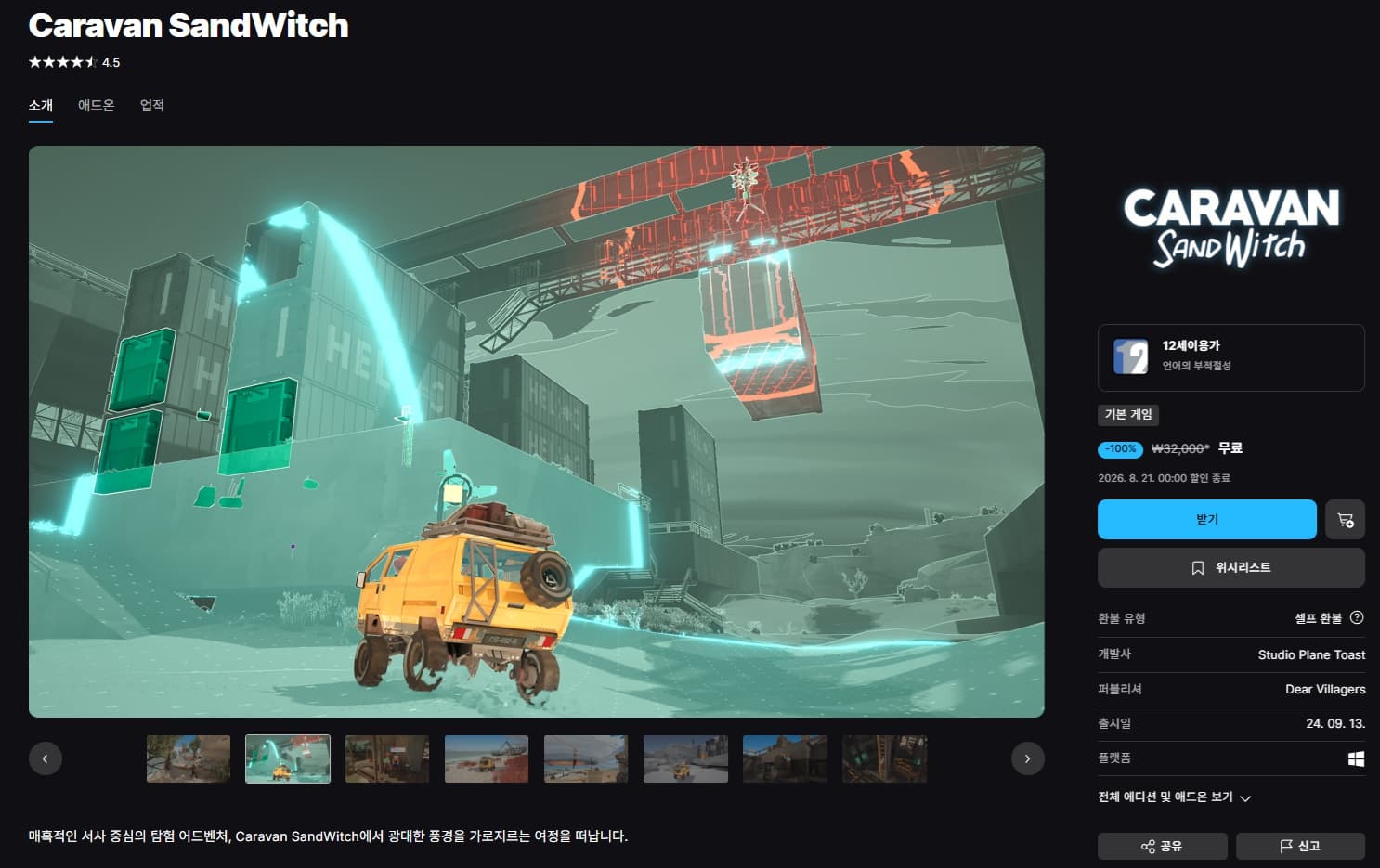Click the 12 age rating badge icon

(x=1130, y=356)
